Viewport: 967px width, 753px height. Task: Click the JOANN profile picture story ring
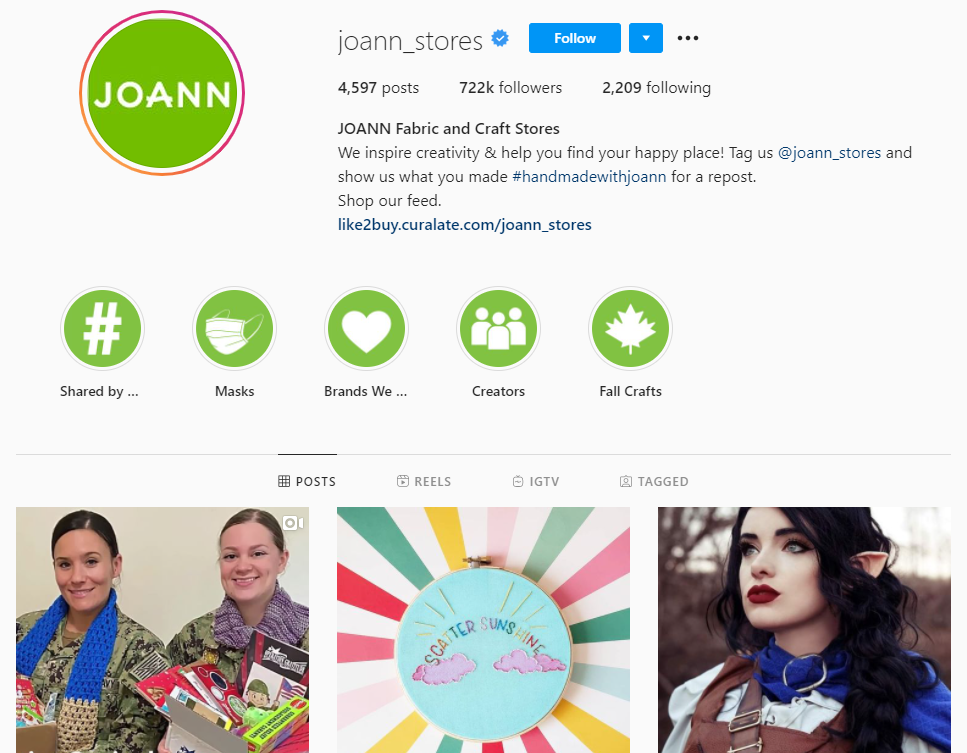(162, 93)
